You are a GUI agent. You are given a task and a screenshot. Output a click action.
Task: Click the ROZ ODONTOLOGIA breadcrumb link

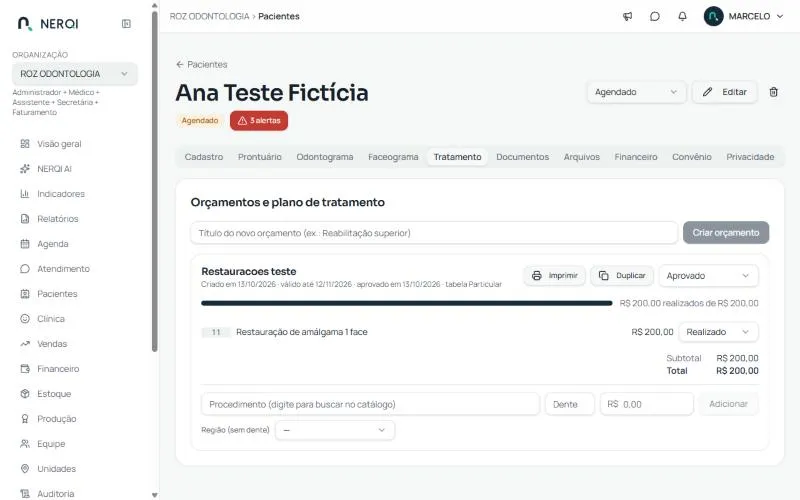(x=209, y=16)
